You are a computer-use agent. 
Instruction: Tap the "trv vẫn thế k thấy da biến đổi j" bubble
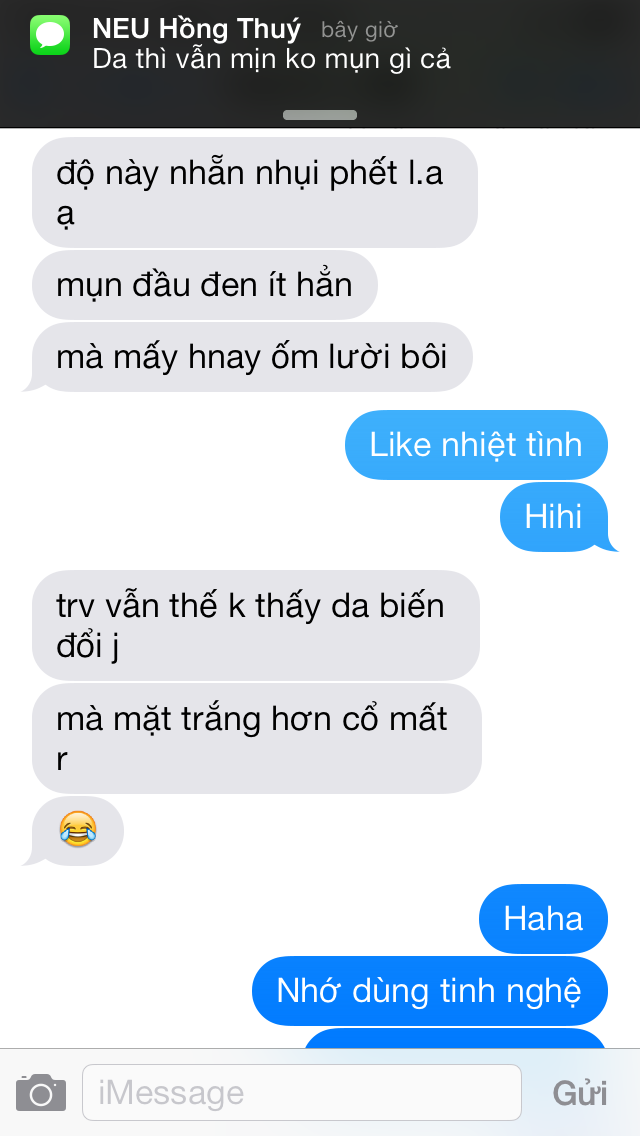[x=256, y=625]
